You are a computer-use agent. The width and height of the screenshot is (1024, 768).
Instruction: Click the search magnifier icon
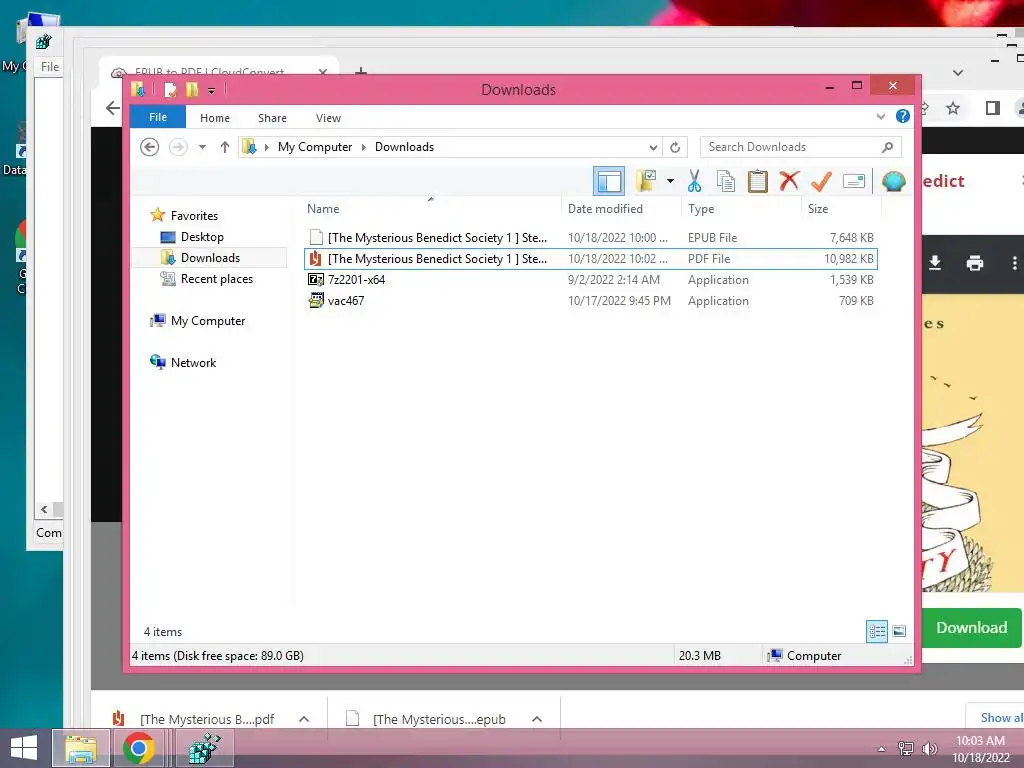[888, 147]
